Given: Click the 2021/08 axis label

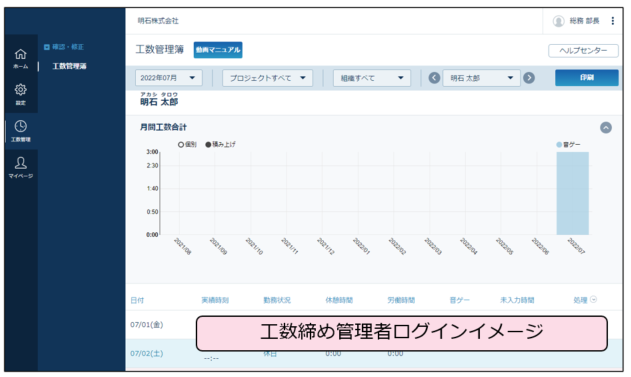Looking at the screenshot, I should coord(182,246).
